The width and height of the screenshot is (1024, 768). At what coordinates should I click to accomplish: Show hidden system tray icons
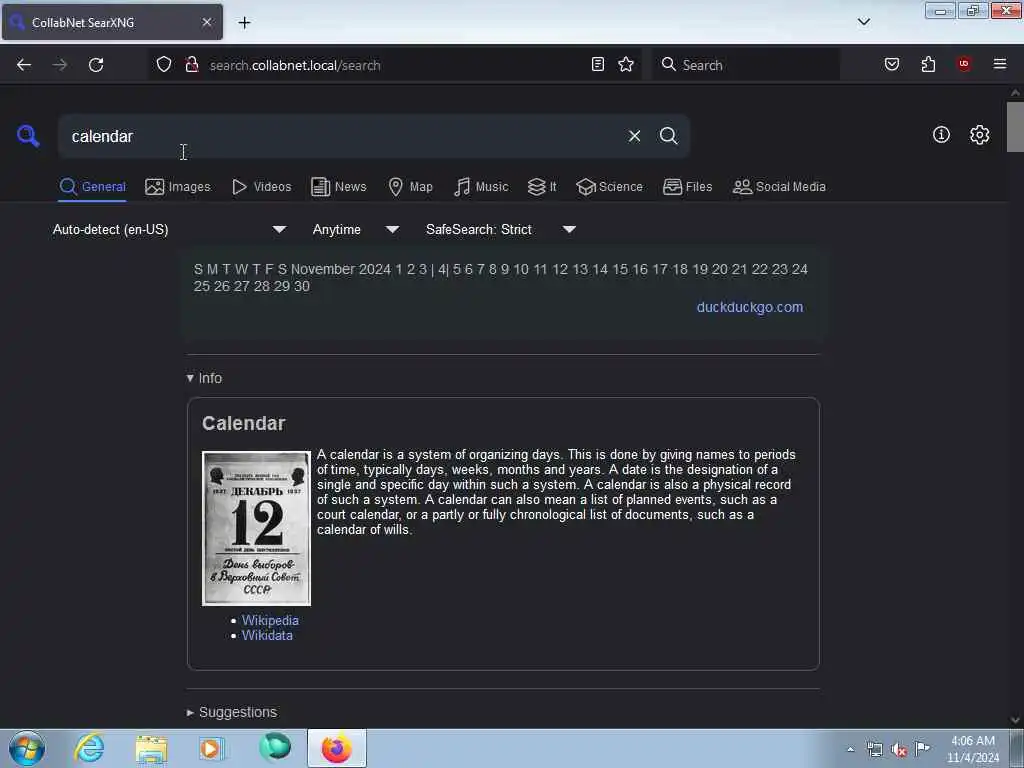[850, 749]
